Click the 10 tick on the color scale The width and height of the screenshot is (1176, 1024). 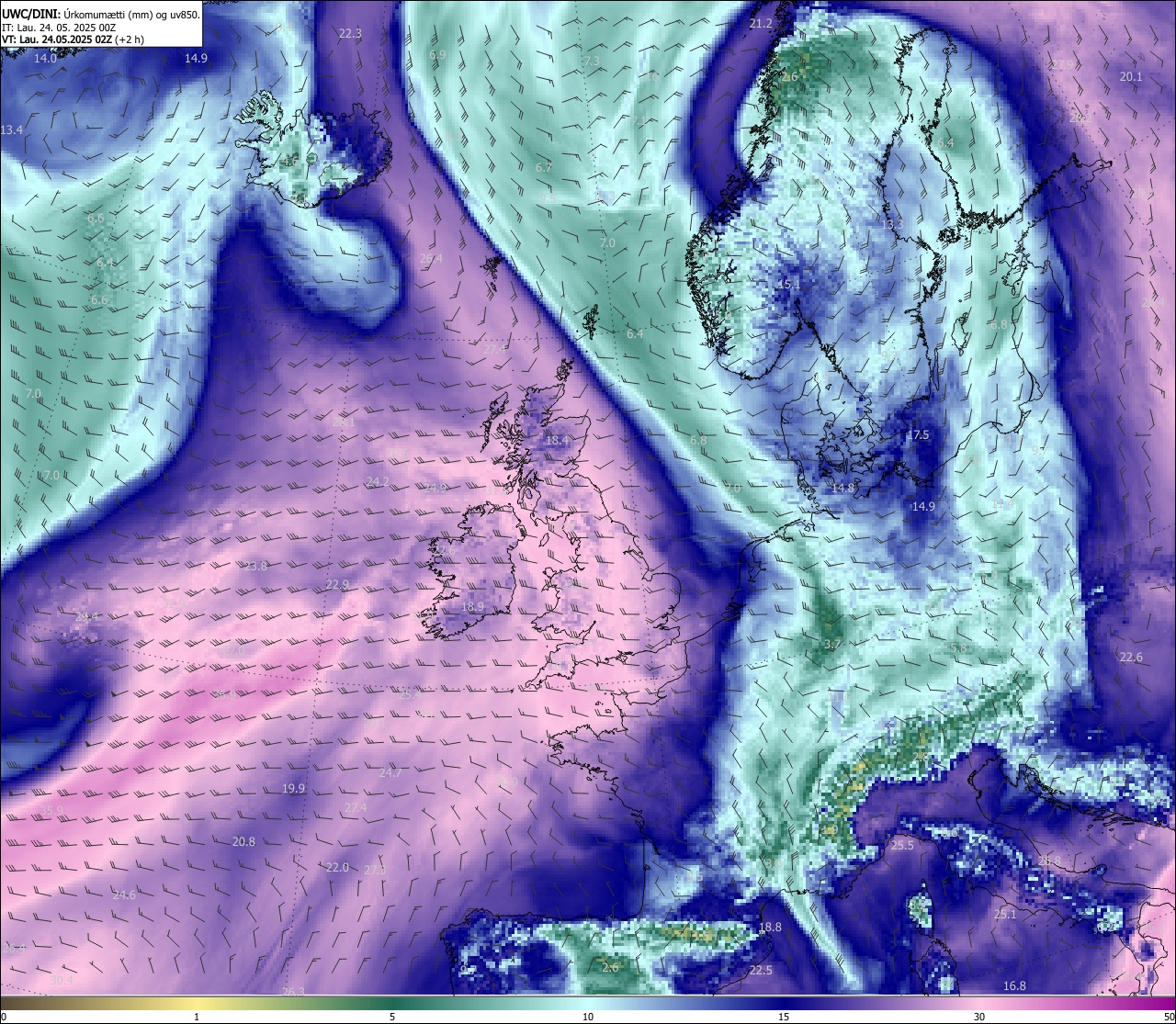[x=588, y=1017]
